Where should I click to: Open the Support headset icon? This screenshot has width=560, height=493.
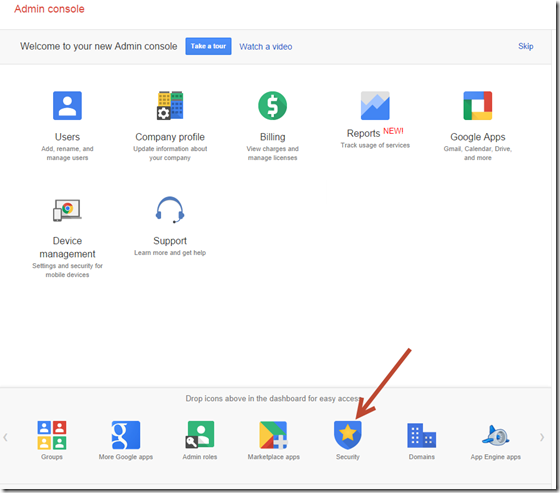170,210
